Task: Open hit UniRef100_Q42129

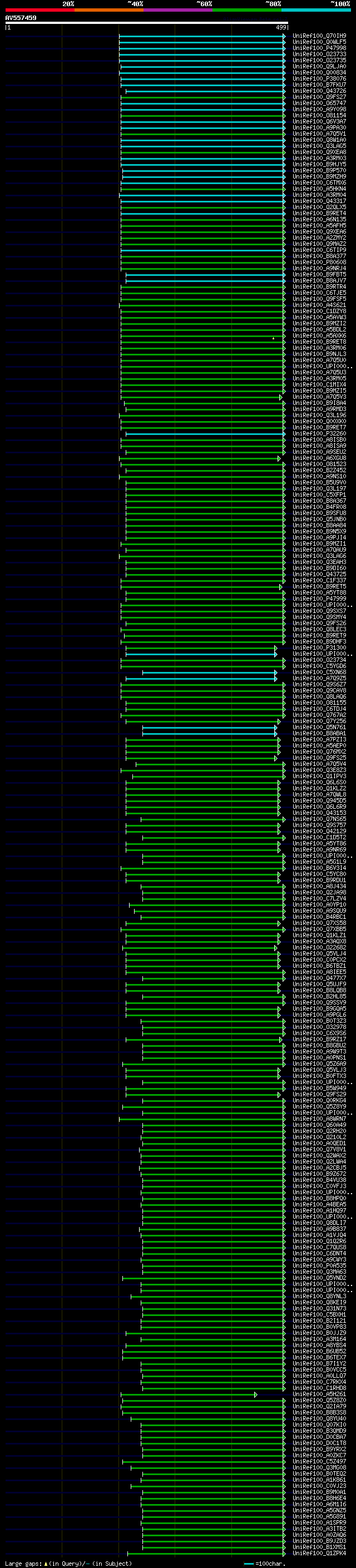Action: tap(319, 832)
